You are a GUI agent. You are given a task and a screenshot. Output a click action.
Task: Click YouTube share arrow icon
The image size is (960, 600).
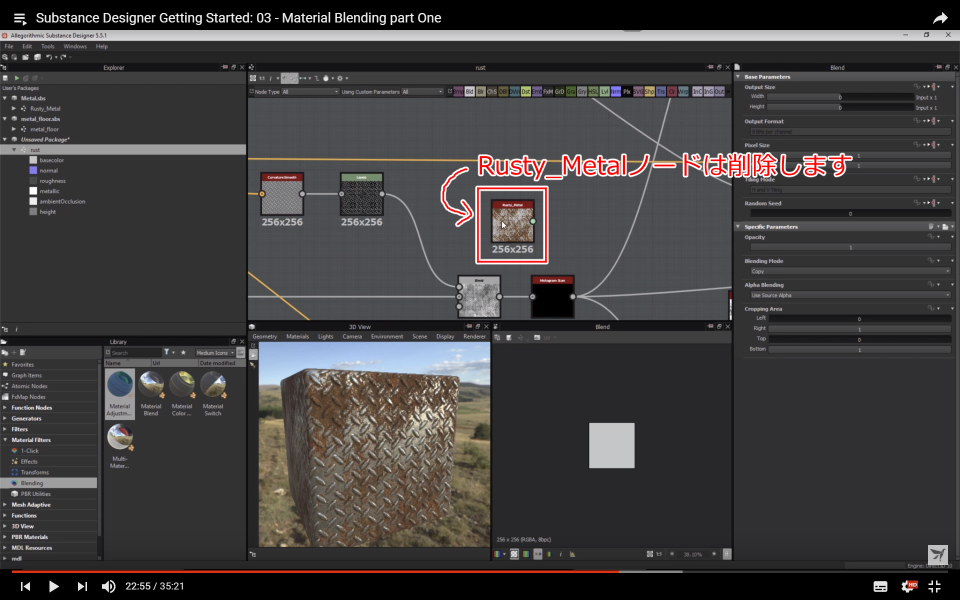click(x=940, y=18)
